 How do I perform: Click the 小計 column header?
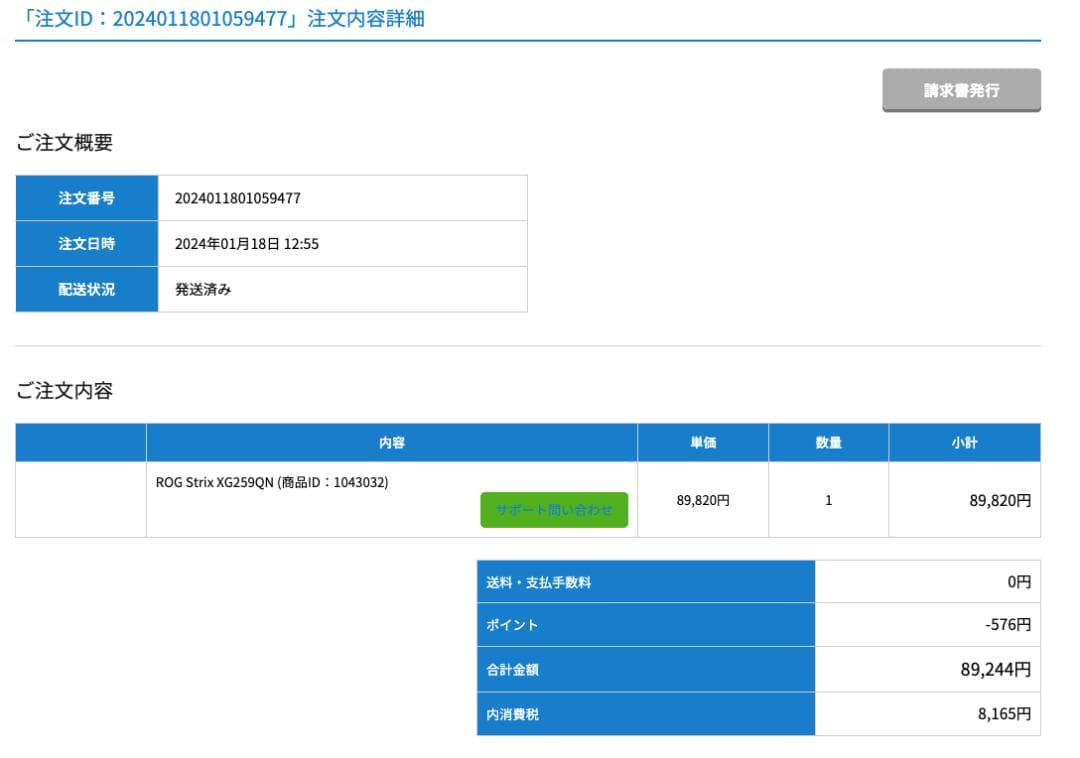(x=964, y=442)
